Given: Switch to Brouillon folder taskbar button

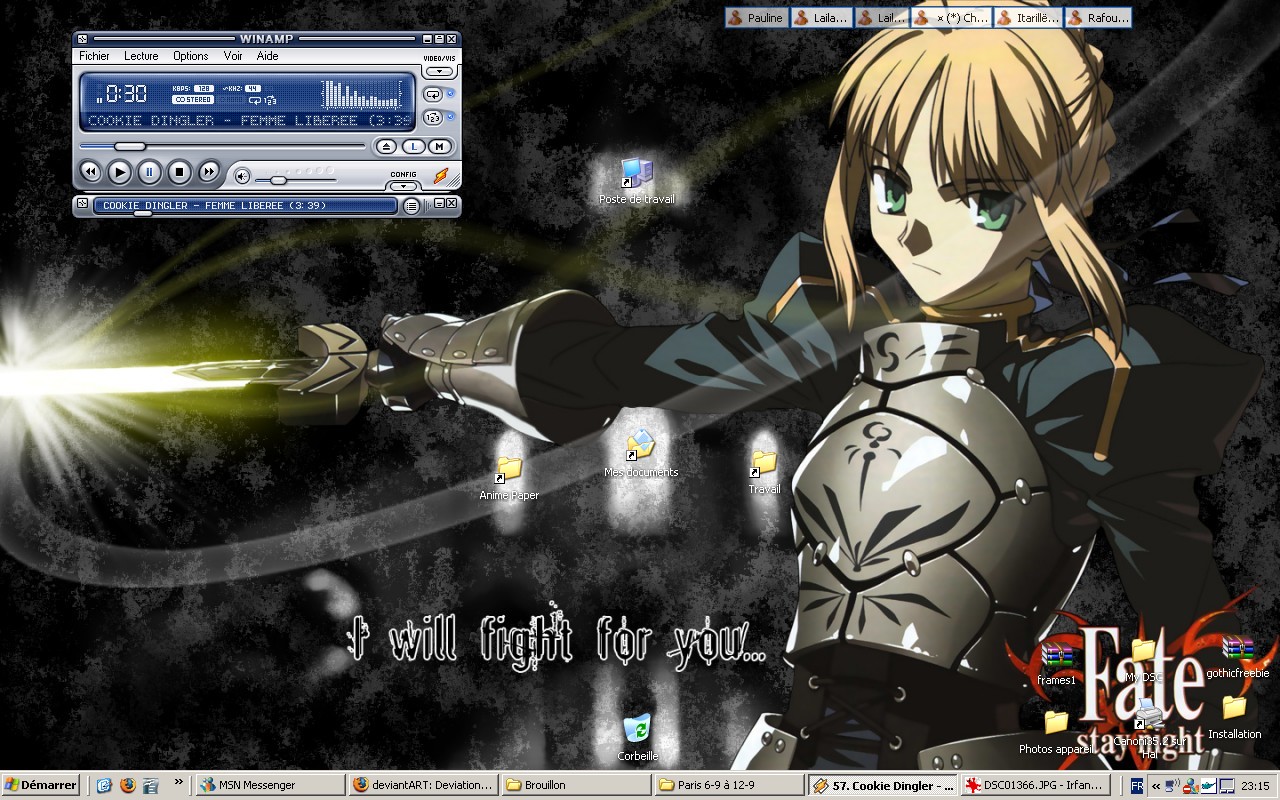Looking at the screenshot, I should pos(577,785).
